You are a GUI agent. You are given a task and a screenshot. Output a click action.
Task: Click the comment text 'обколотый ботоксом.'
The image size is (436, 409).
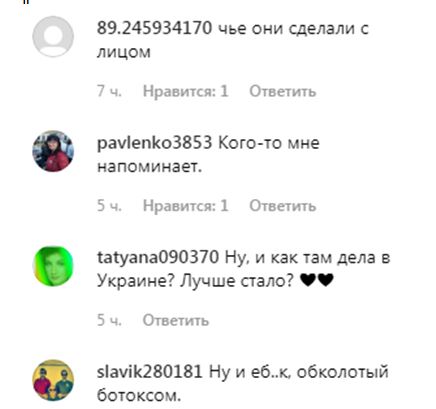(x=243, y=384)
